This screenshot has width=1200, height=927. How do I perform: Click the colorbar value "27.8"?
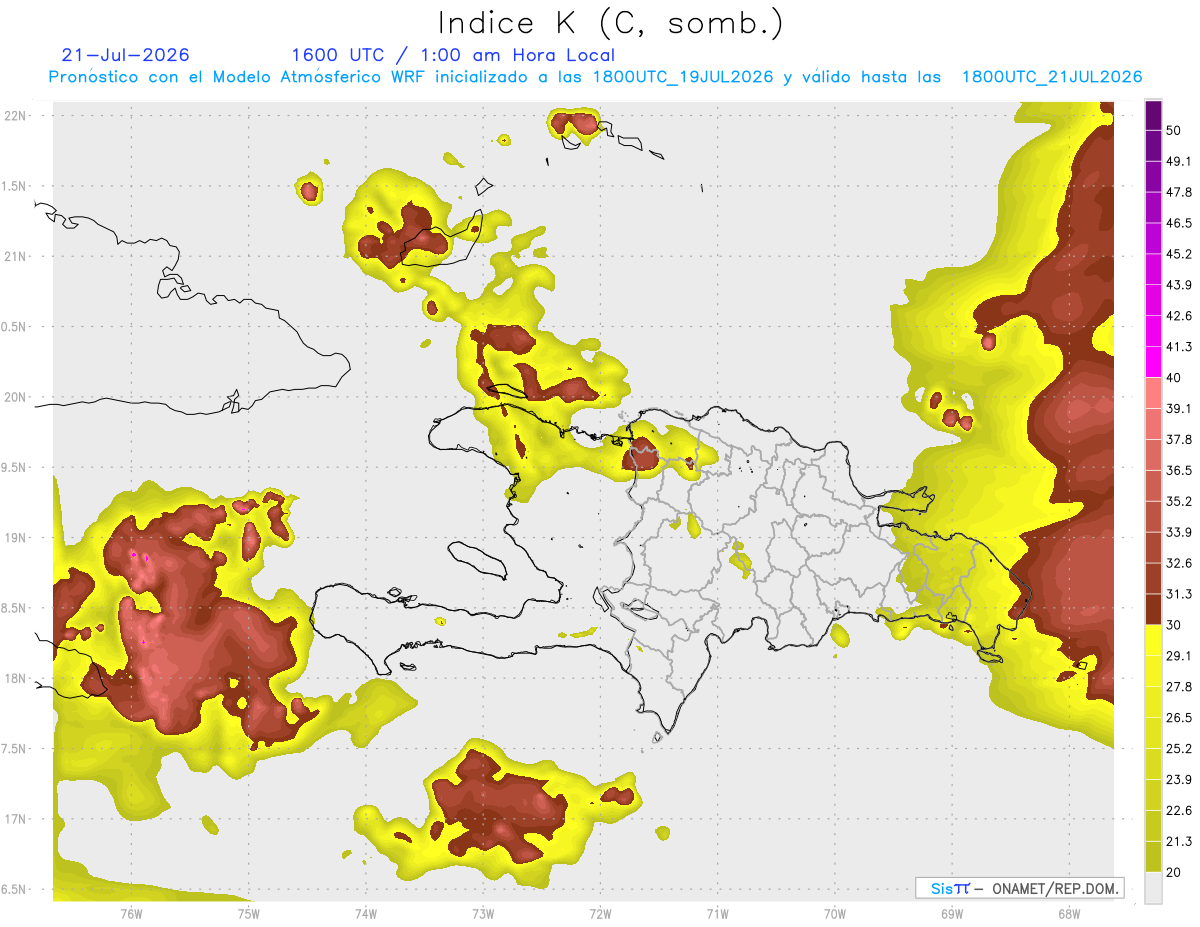click(x=1179, y=687)
